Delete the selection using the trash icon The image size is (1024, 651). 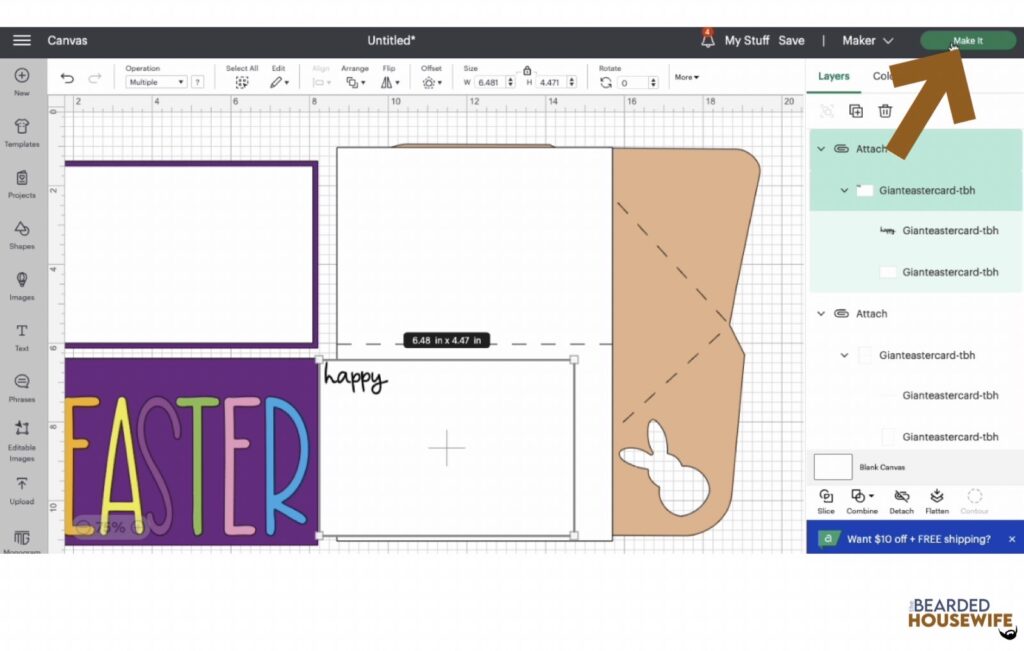point(885,111)
